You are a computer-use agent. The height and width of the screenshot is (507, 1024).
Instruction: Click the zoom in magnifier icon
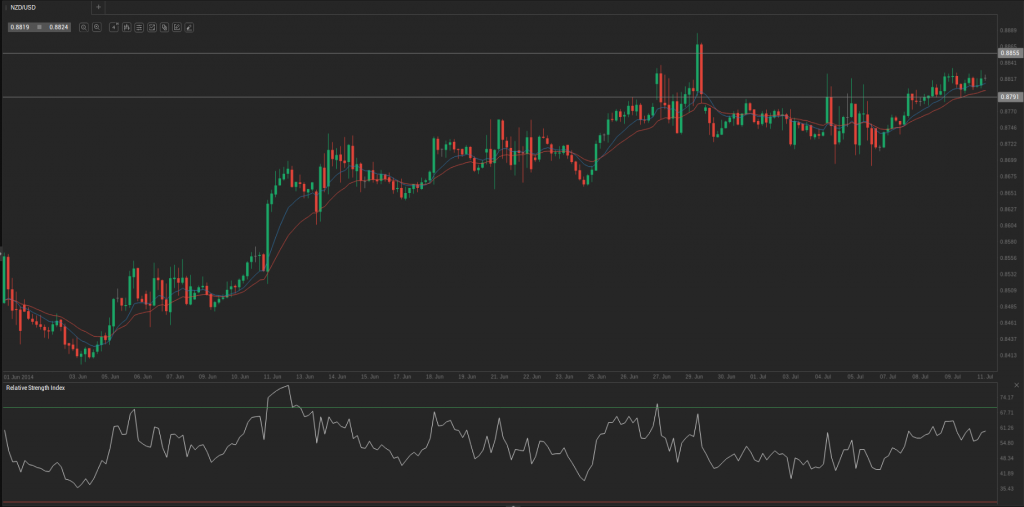96,27
